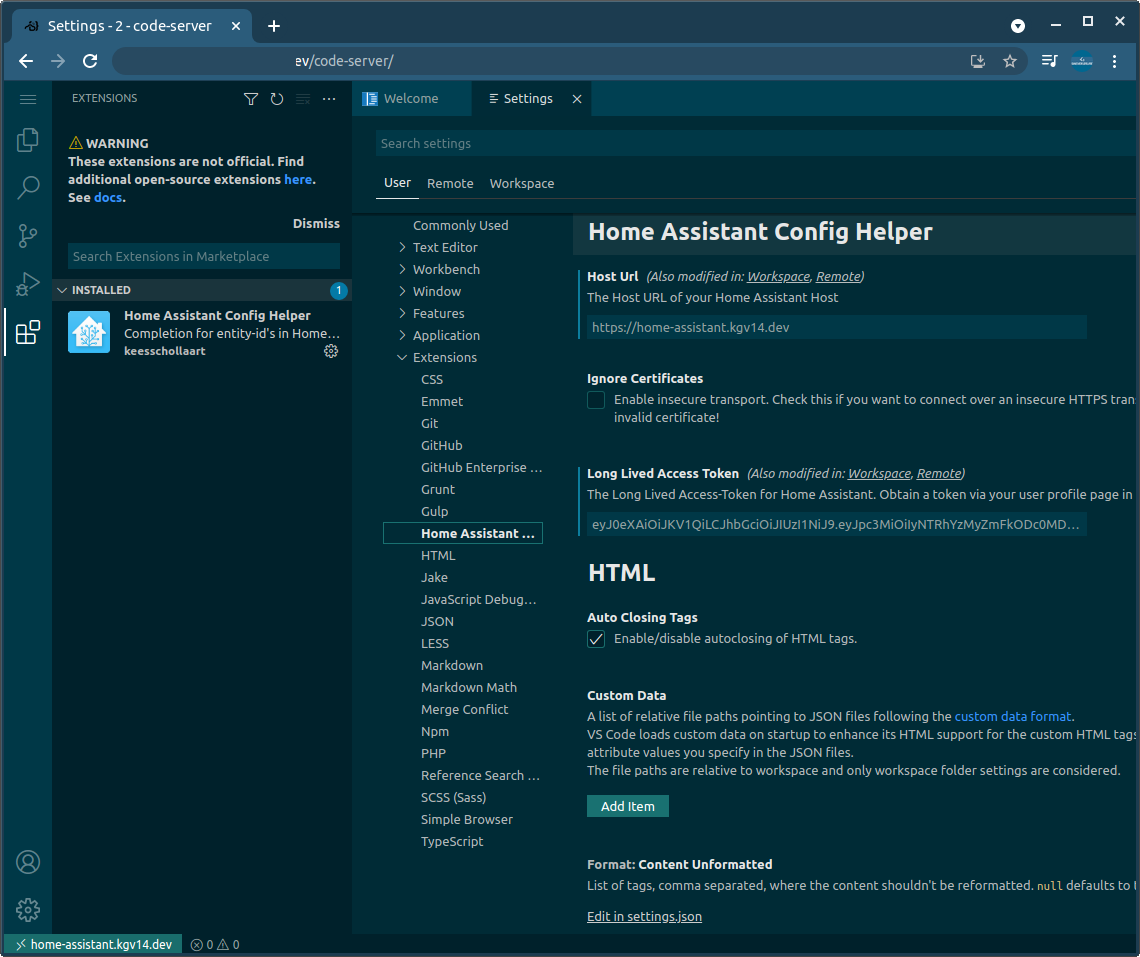Select the Markdown extension settings entry
1140x957 pixels.
tap(452, 665)
